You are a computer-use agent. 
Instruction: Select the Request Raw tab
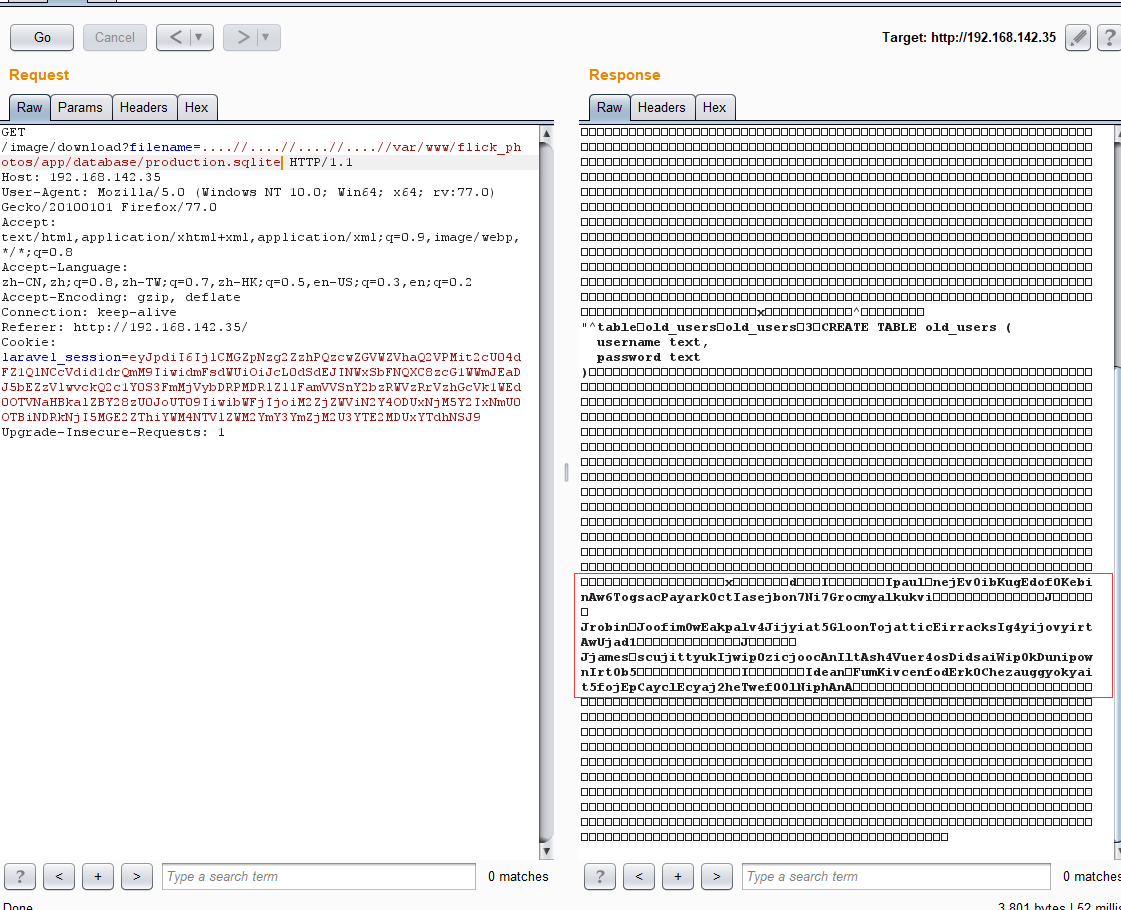(x=29, y=107)
